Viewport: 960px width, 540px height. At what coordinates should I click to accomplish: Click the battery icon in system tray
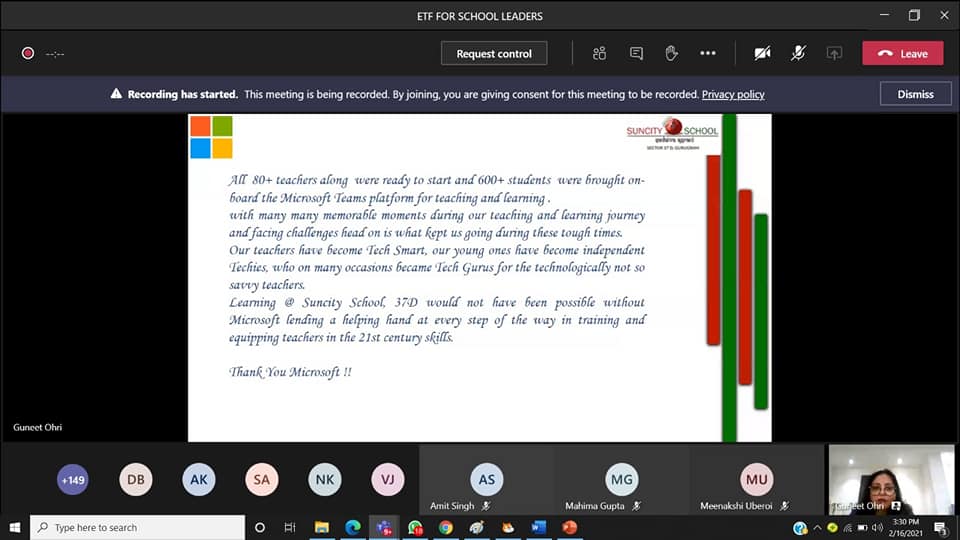tap(862, 527)
